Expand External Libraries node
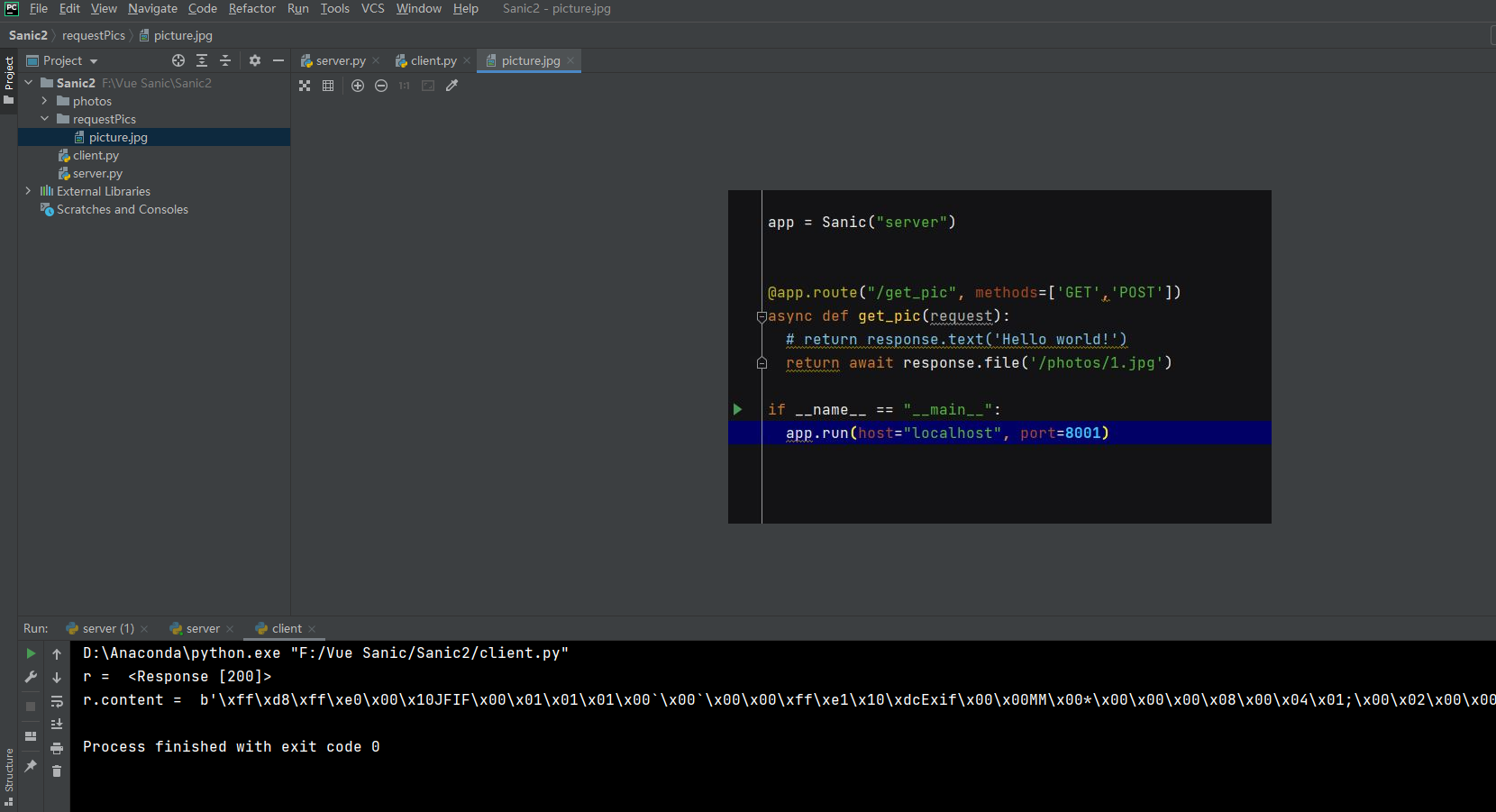The width and height of the screenshot is (1496, 812). tap(29, 191)
